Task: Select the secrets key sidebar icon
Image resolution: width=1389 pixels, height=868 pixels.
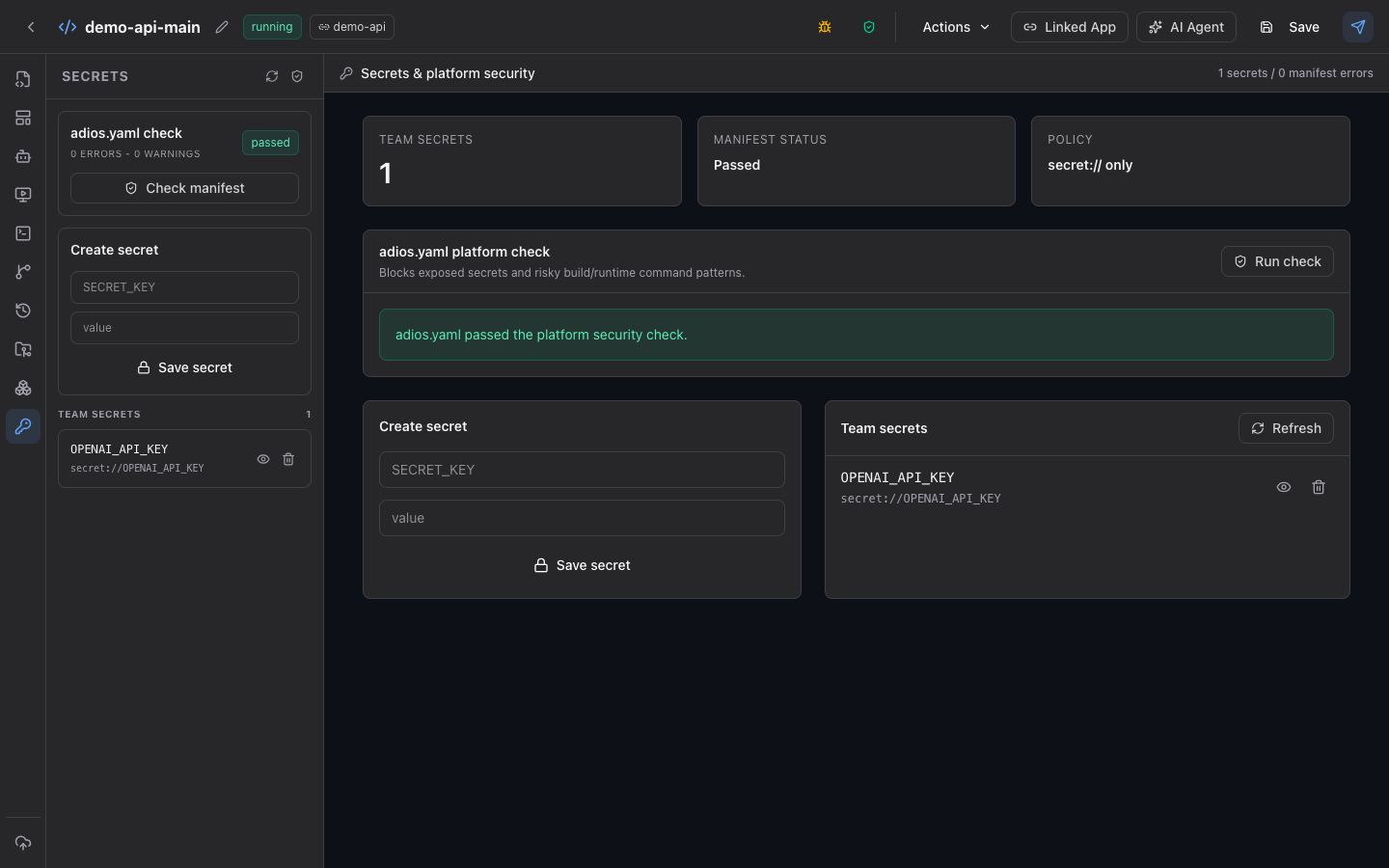Action: click(x=23, y=426)
